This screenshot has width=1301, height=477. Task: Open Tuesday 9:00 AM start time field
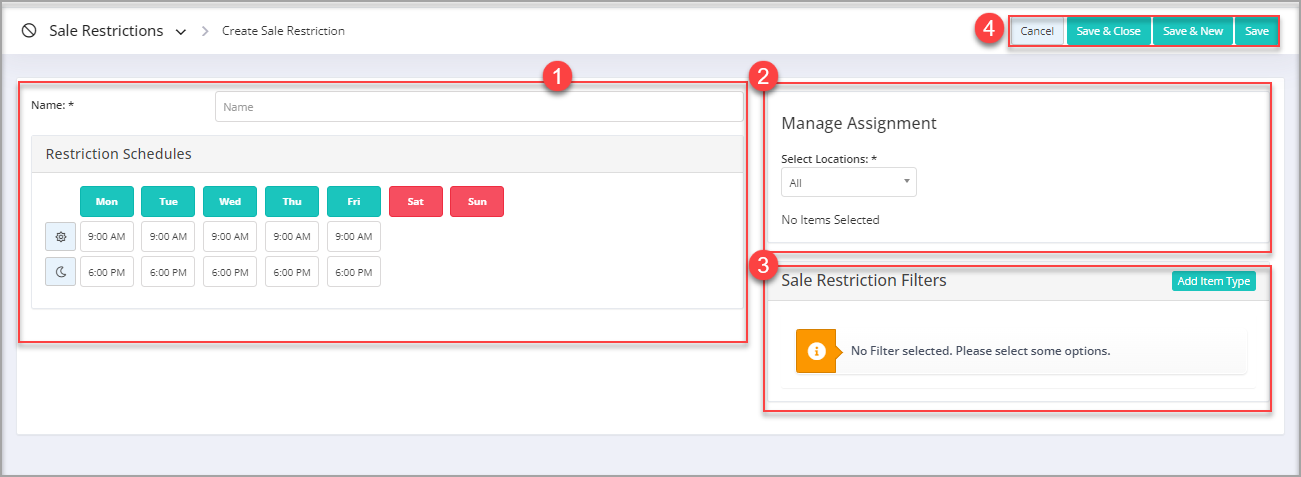(x=168, y=237)
